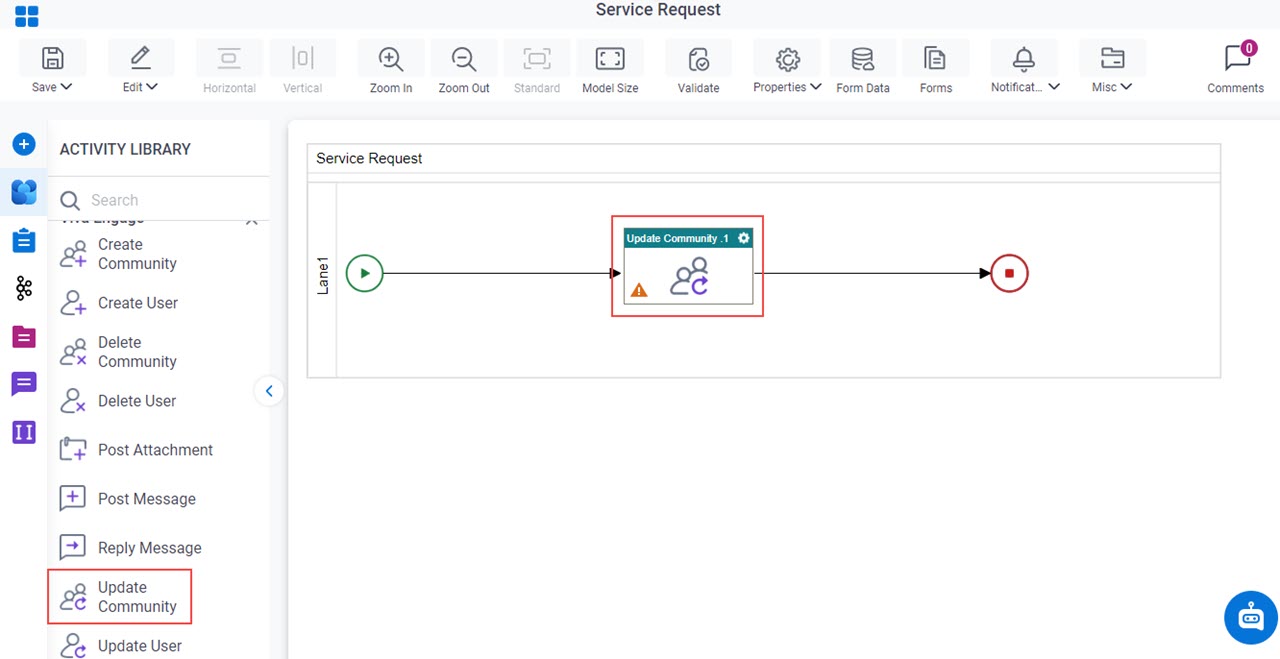The height and width of the screenshot is (659, 1280).
Task: Expand the Edit dropdown arrow
Action: pos(152,87)
